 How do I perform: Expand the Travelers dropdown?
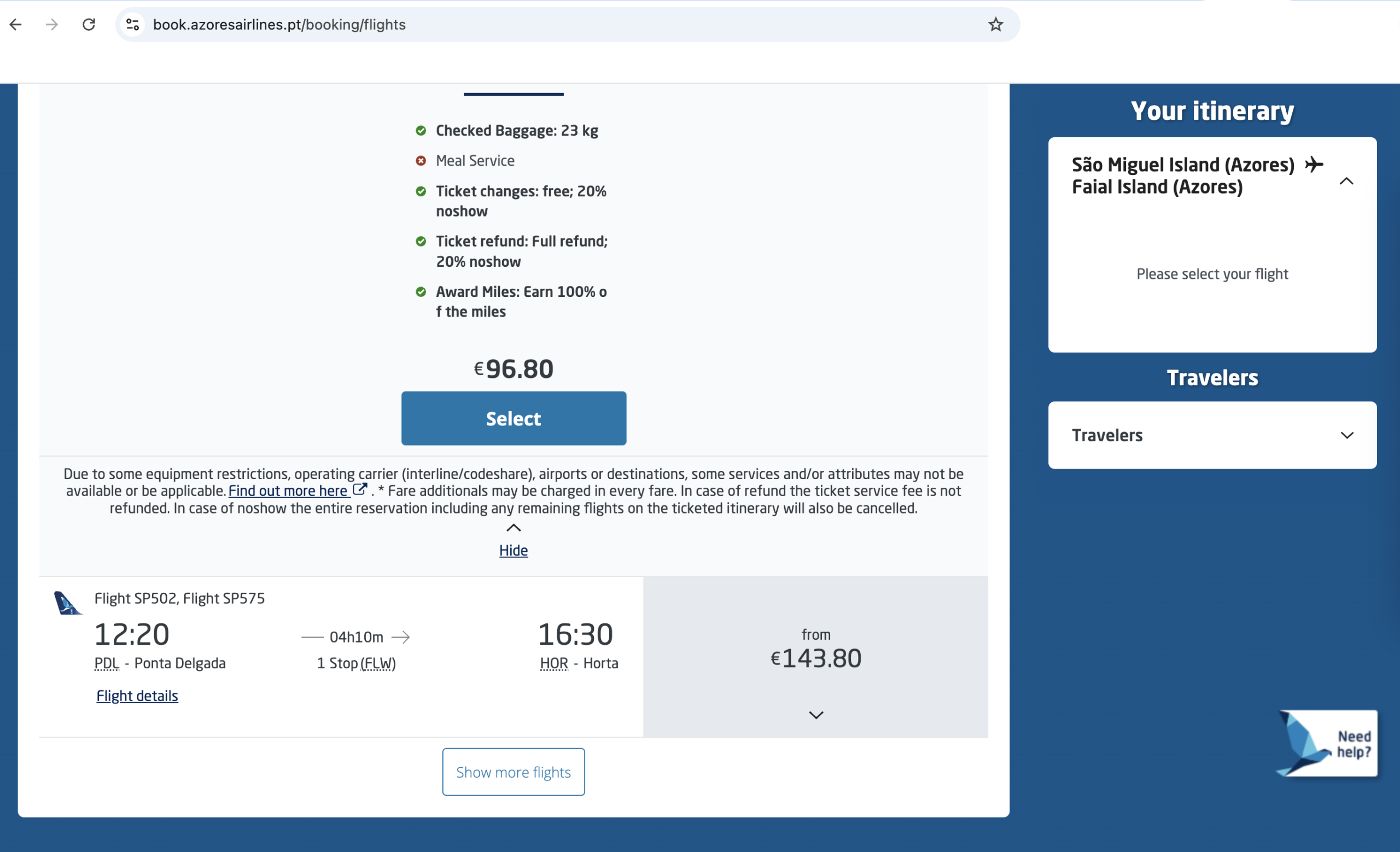coord(1212,435)
